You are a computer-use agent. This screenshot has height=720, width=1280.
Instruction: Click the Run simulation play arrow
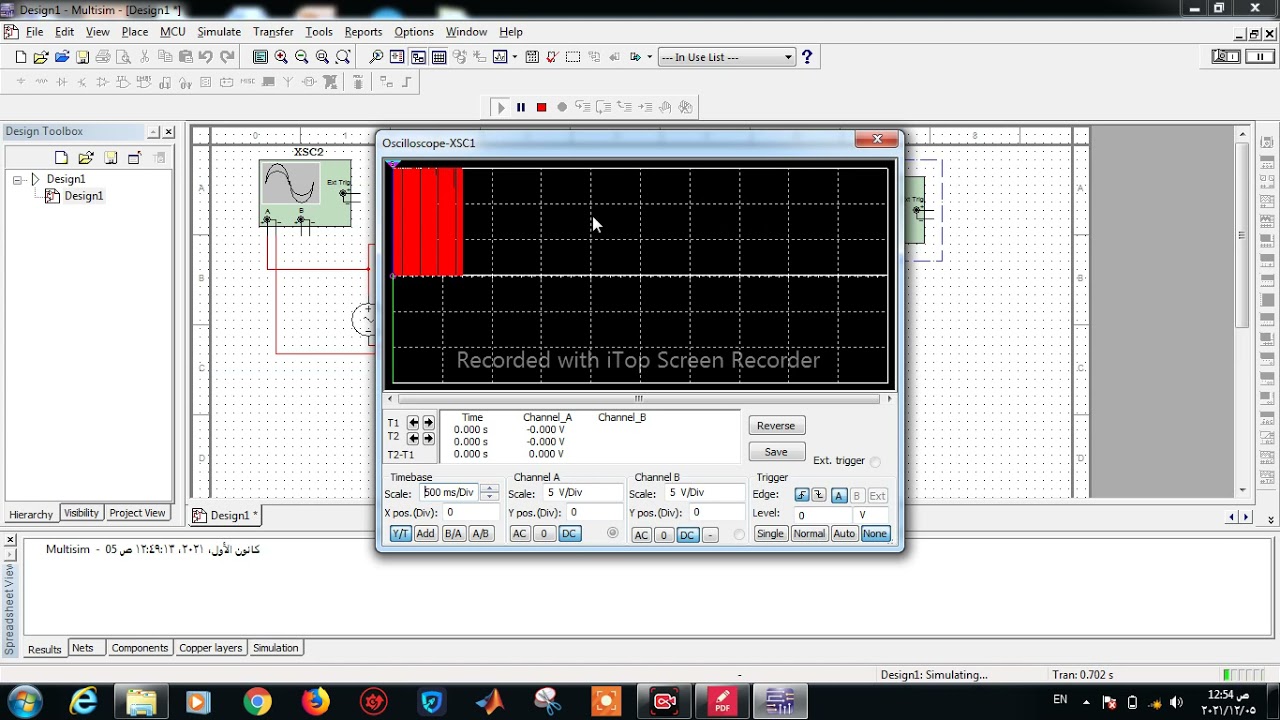click(x=501, y=107)
